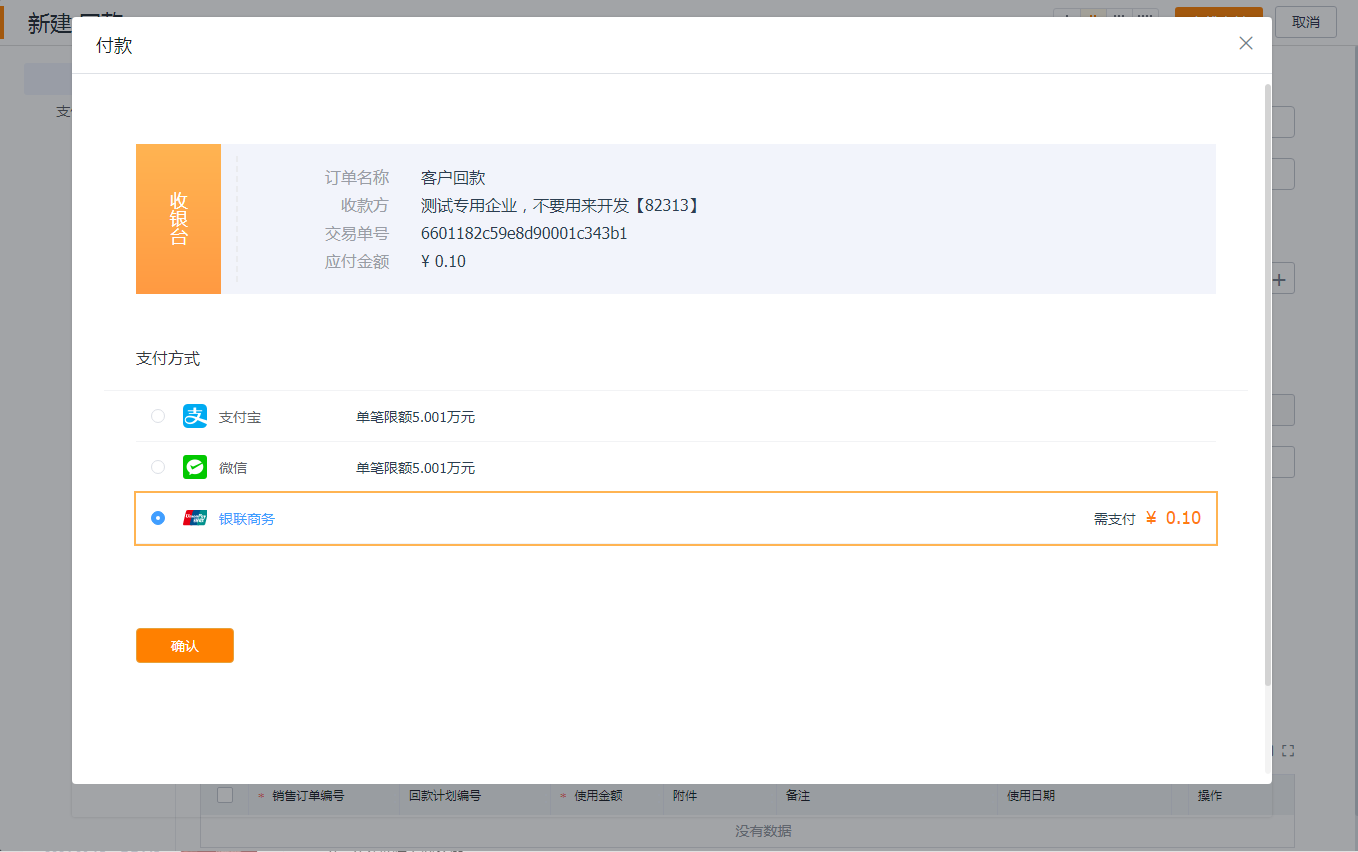Click the 银联商务 label text

247,519
